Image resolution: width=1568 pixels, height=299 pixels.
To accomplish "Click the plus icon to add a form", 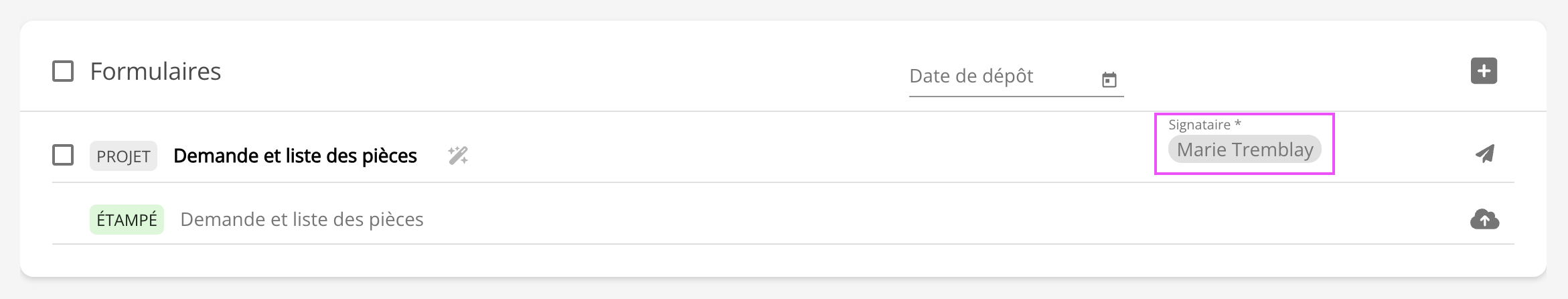I will pos(1484,71).
